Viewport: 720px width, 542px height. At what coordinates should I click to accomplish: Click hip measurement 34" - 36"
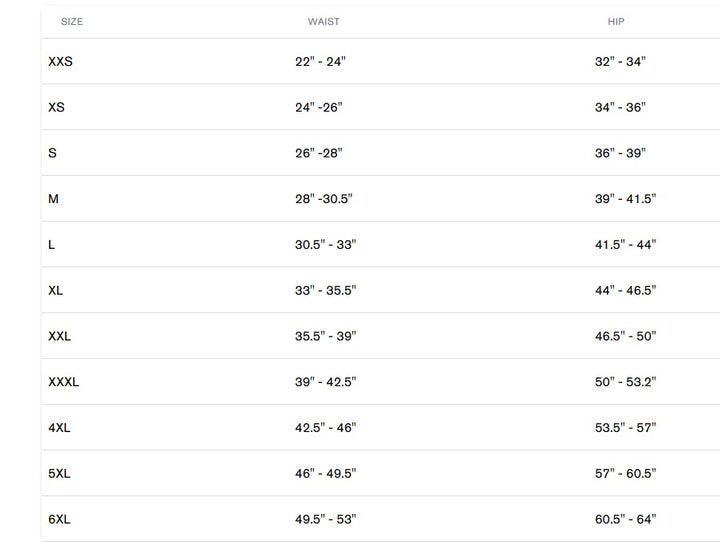(620, 107)
